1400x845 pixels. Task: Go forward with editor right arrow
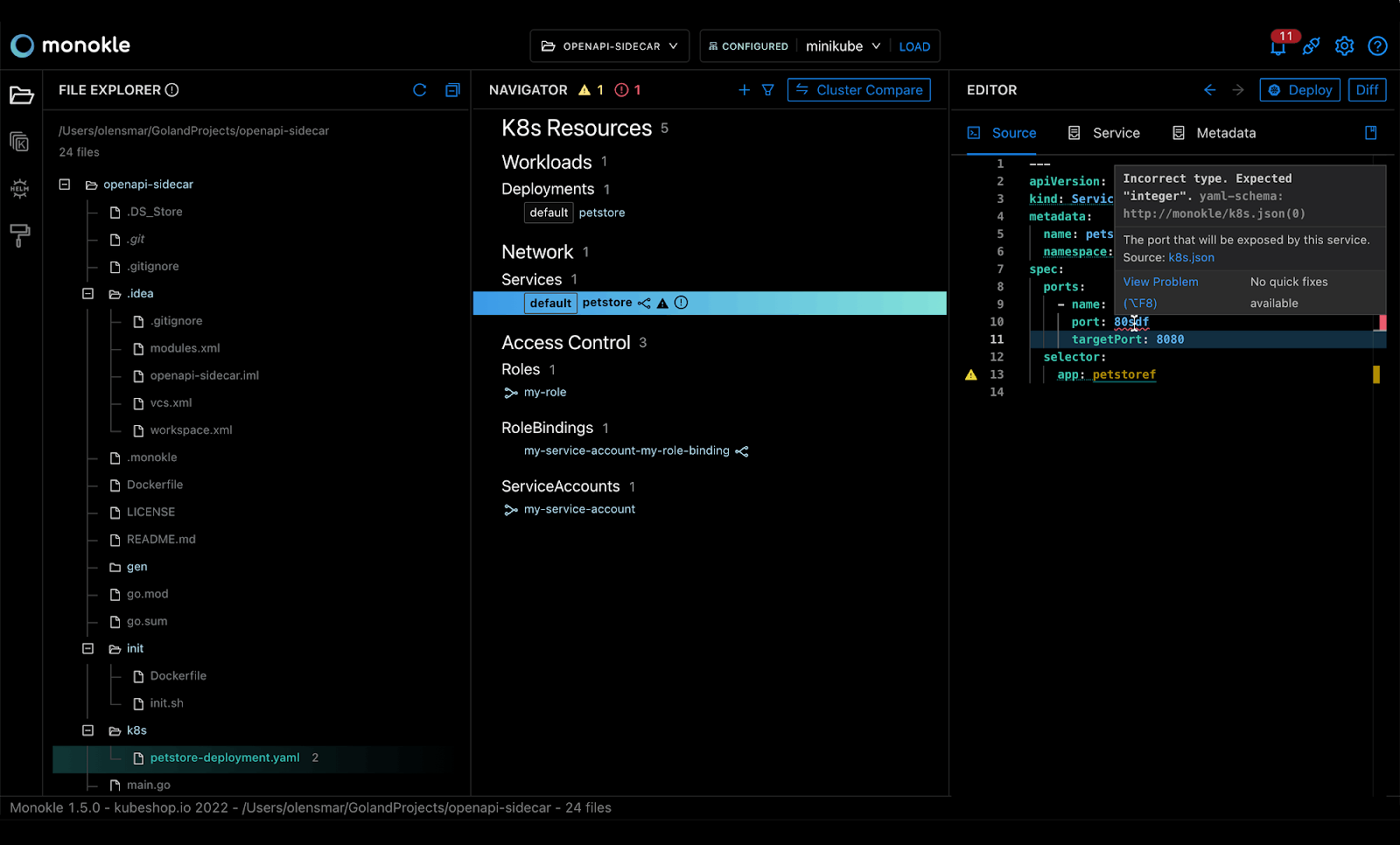pos(1238,90)
